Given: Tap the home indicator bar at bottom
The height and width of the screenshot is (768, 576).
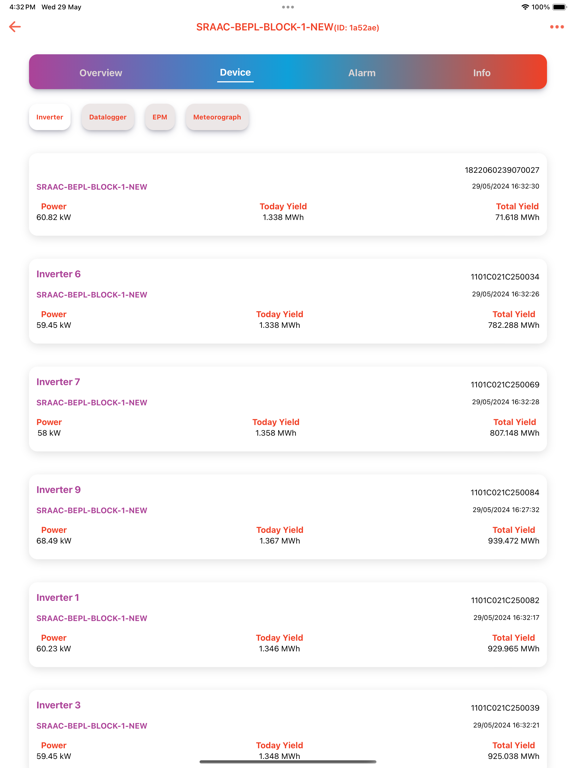Looking at the screenshot, I should tap(288, 762).
